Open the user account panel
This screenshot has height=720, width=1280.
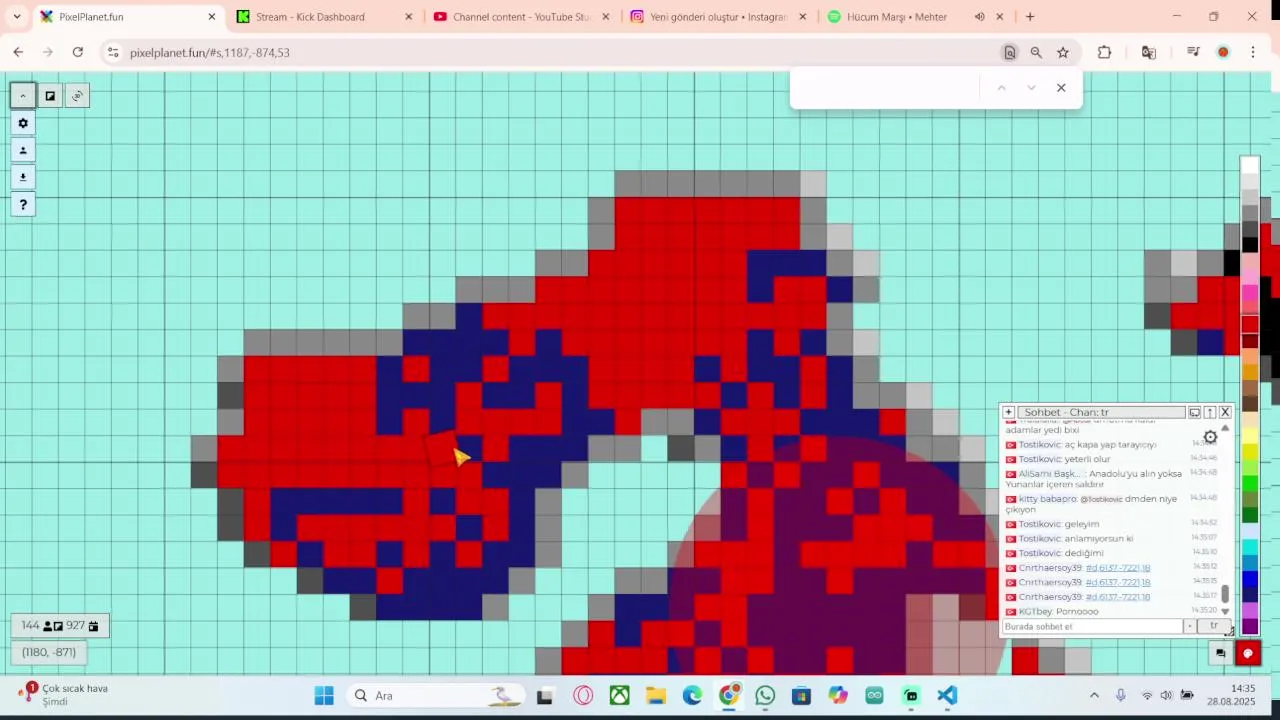coord(23,150)
